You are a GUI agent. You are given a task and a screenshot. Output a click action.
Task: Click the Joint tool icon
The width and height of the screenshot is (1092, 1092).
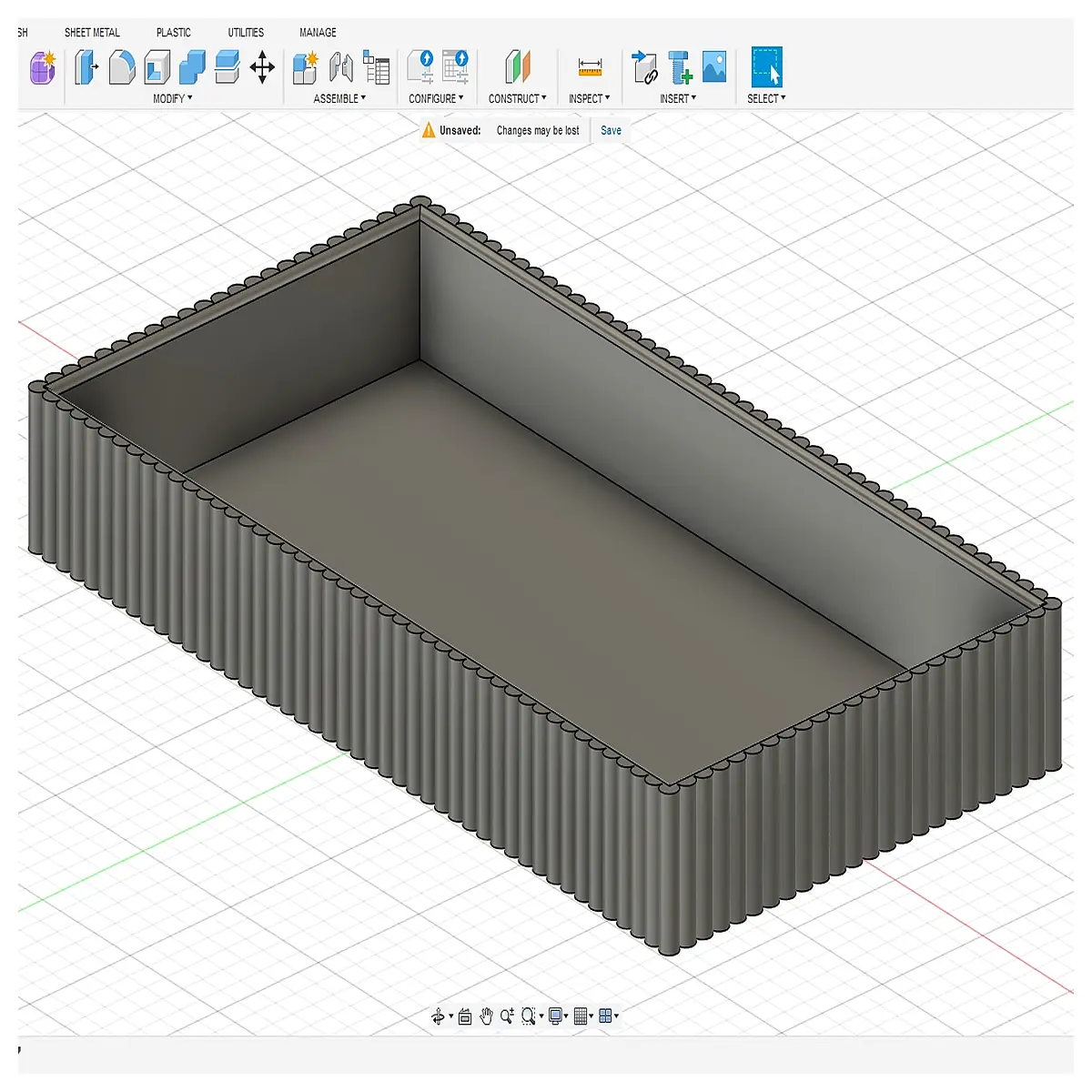coord(341,67)
